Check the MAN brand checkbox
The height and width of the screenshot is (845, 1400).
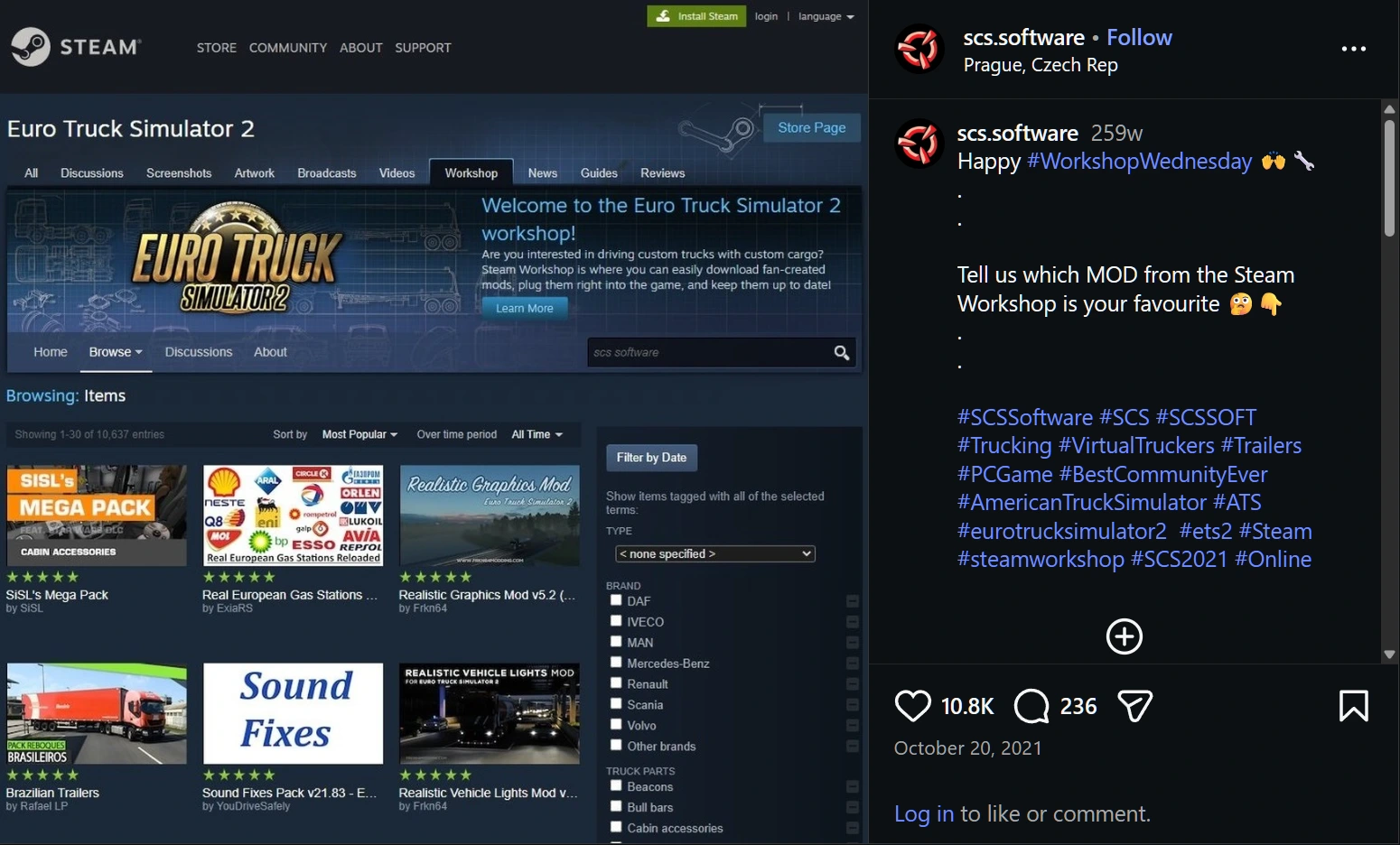[x=616, y=641]
